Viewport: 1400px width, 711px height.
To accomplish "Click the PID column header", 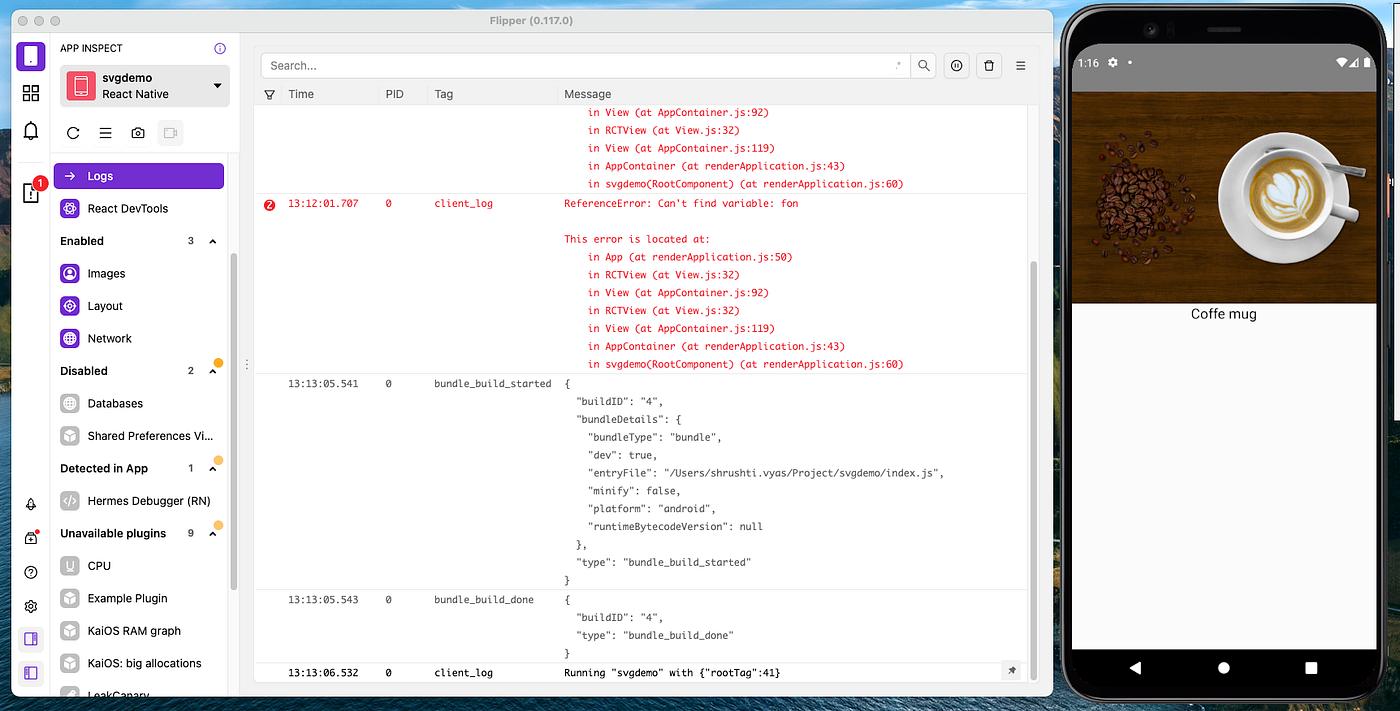I will [394, 94].
